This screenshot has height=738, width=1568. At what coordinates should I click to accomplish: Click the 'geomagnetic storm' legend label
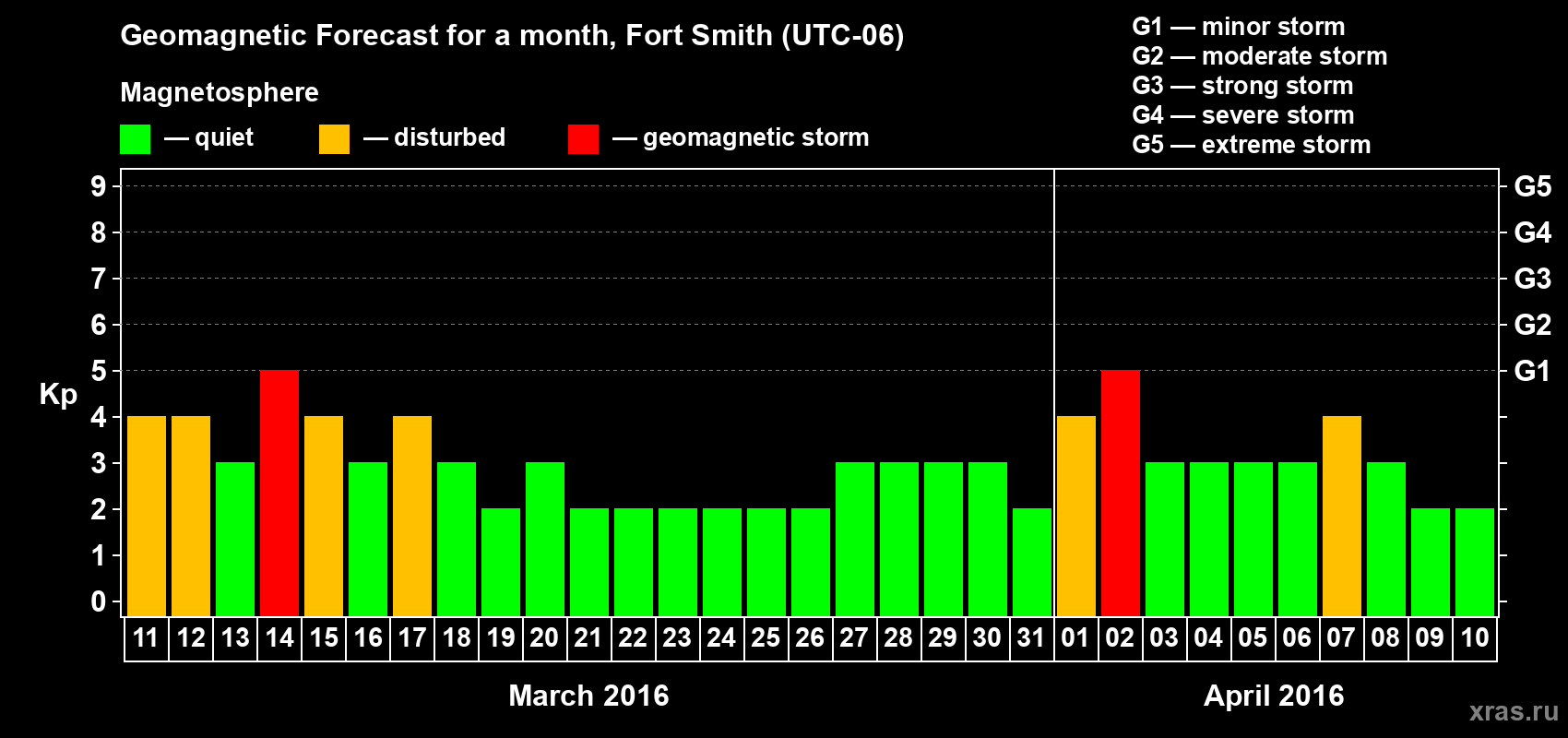756,137
